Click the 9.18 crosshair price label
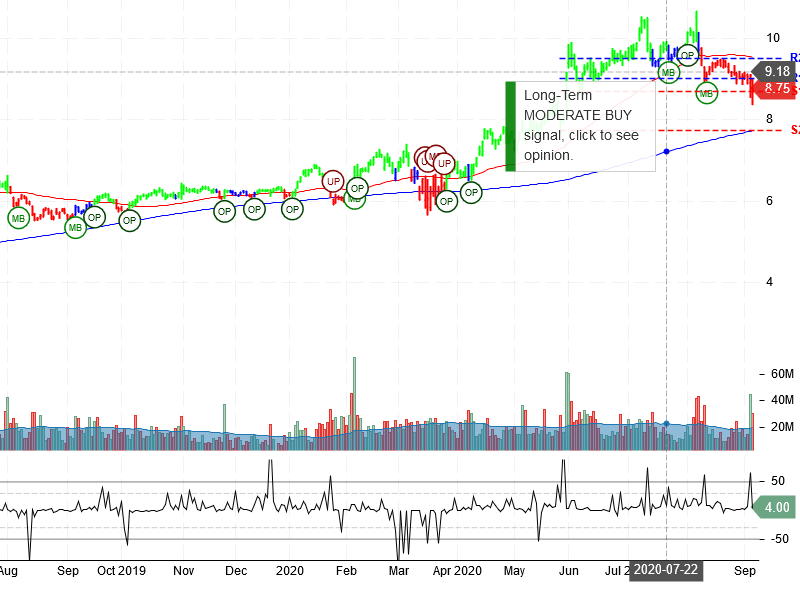Screen dimensions: 800x600 [x=775, y=71]
